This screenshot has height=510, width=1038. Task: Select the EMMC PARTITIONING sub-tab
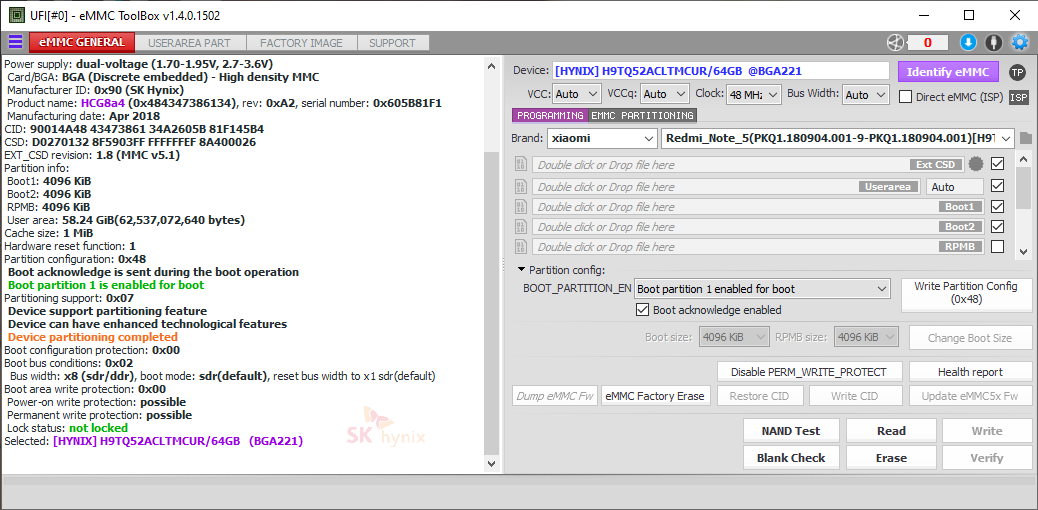[641, 115]
